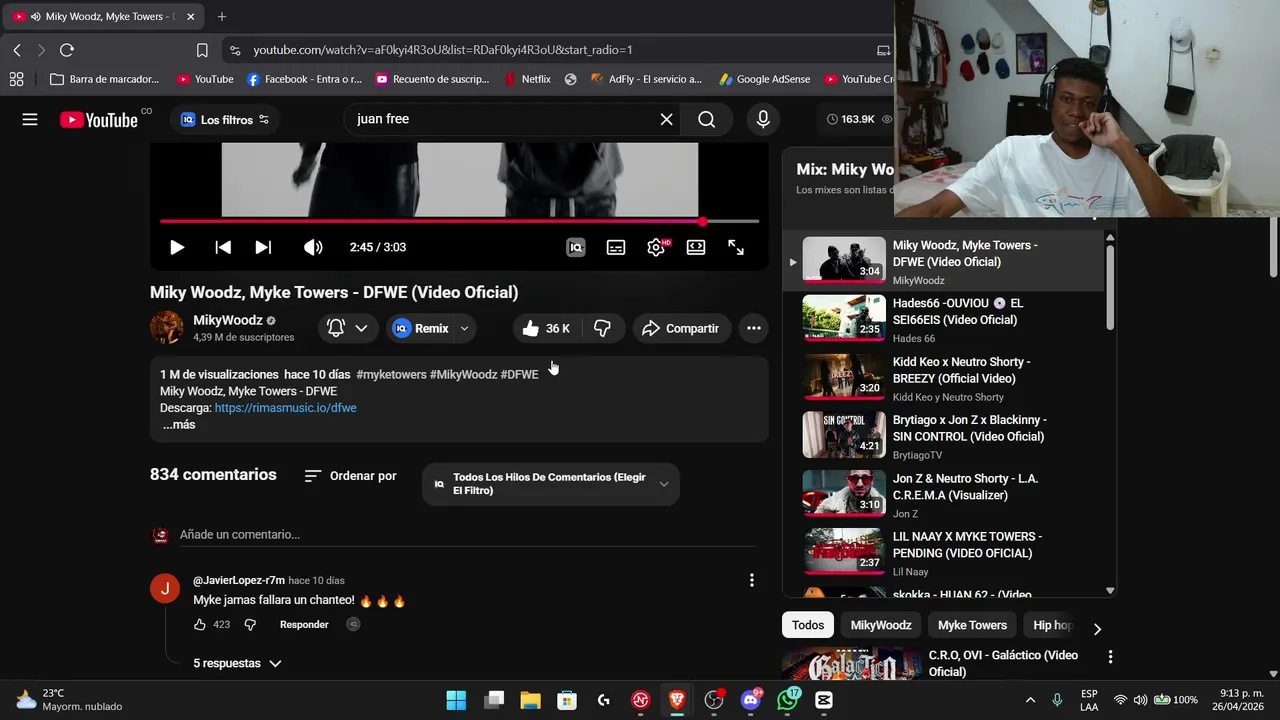Open the video more-actions ellipsis
The width and height of the screenshot is (1280, 720).
coord(754,328)
